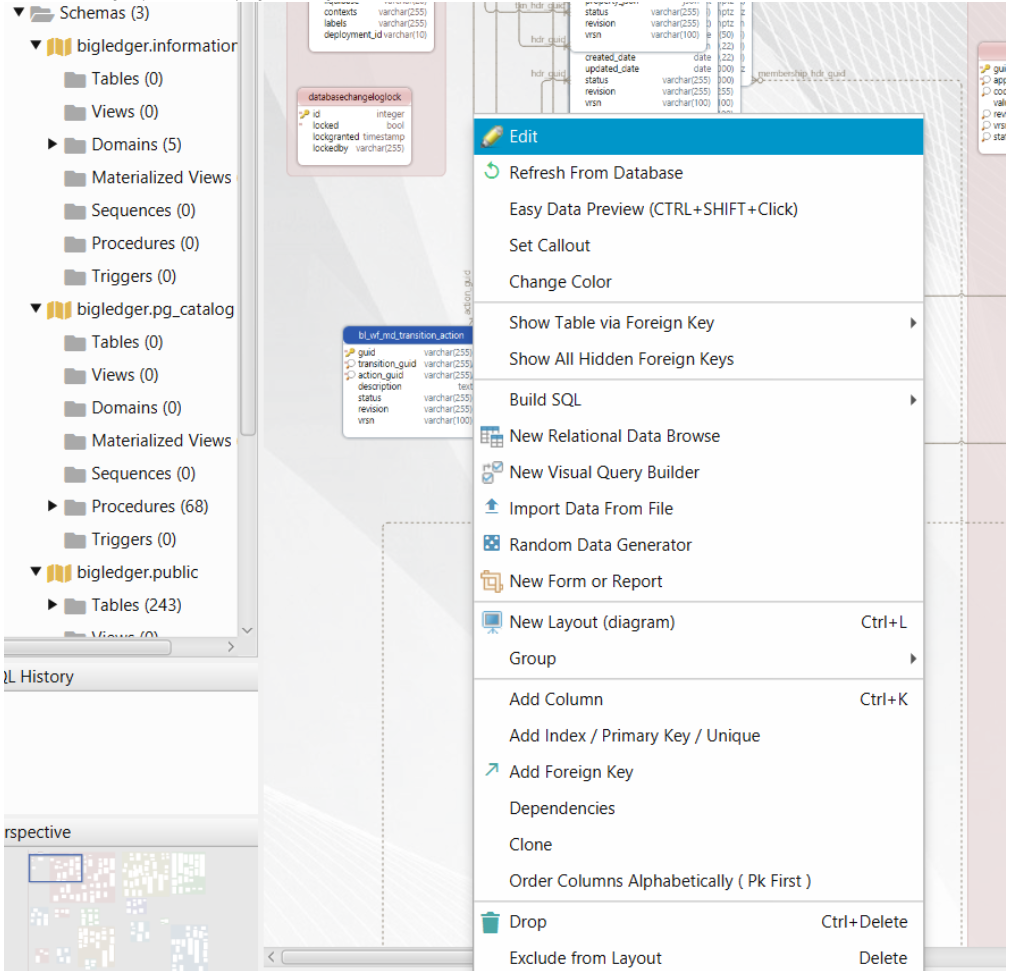The width and height of the screenshot is (1012, 978).
Task: Click the New Relational Data Browse icon
Action: tap(491, 436)
